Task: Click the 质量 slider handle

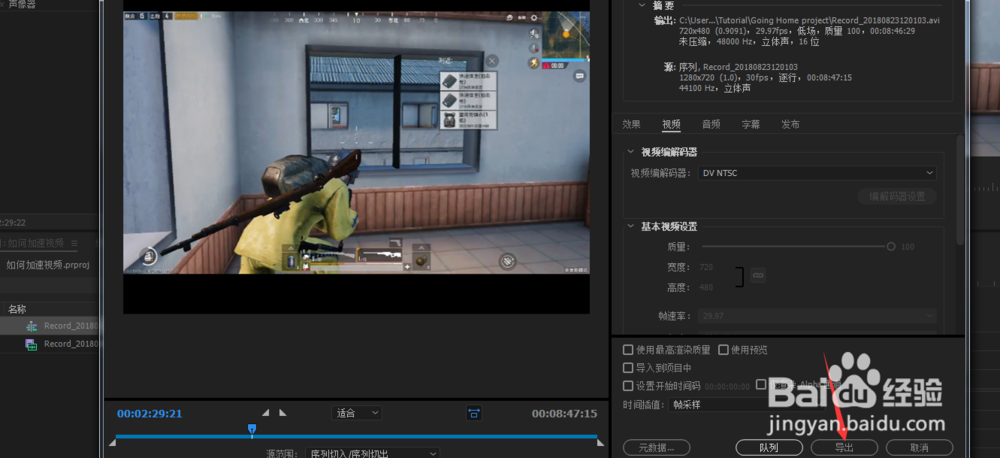Action: tap(891, 246)
